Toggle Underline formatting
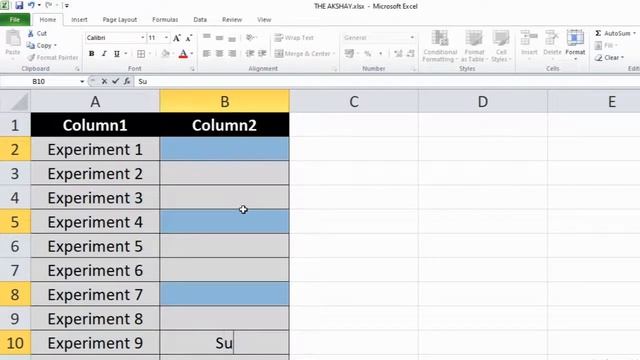This screenshot has height=360, width=640. [x=117, y=53]
